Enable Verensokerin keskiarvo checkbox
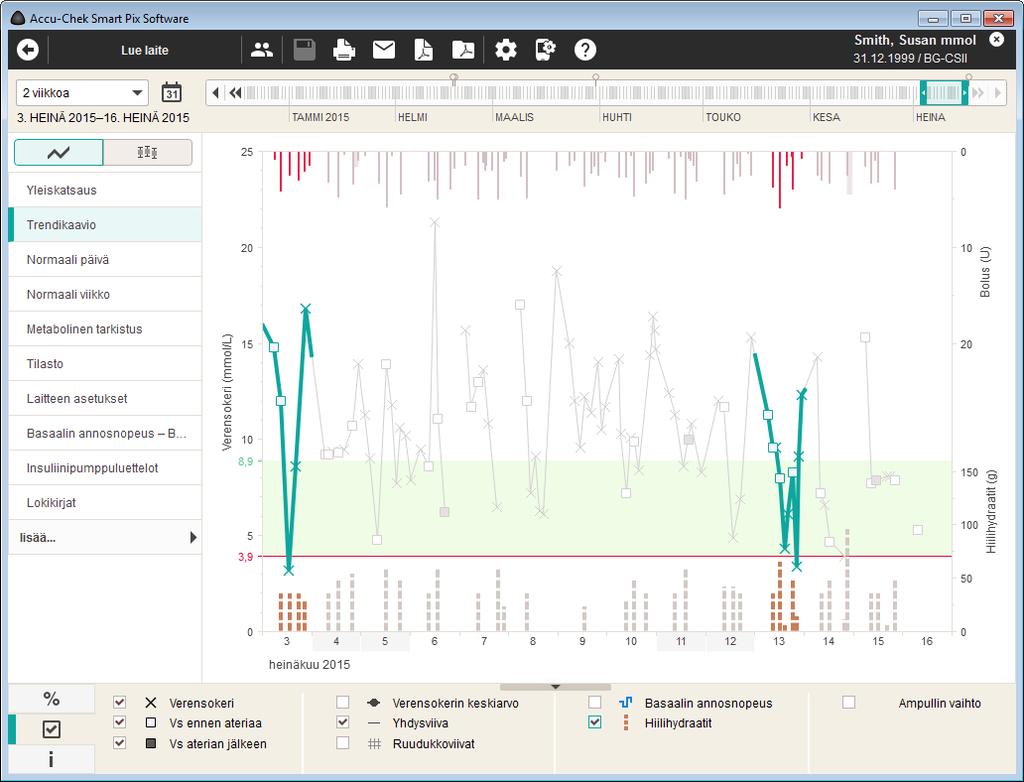The image size is (1024, 782). coord(343,702)
